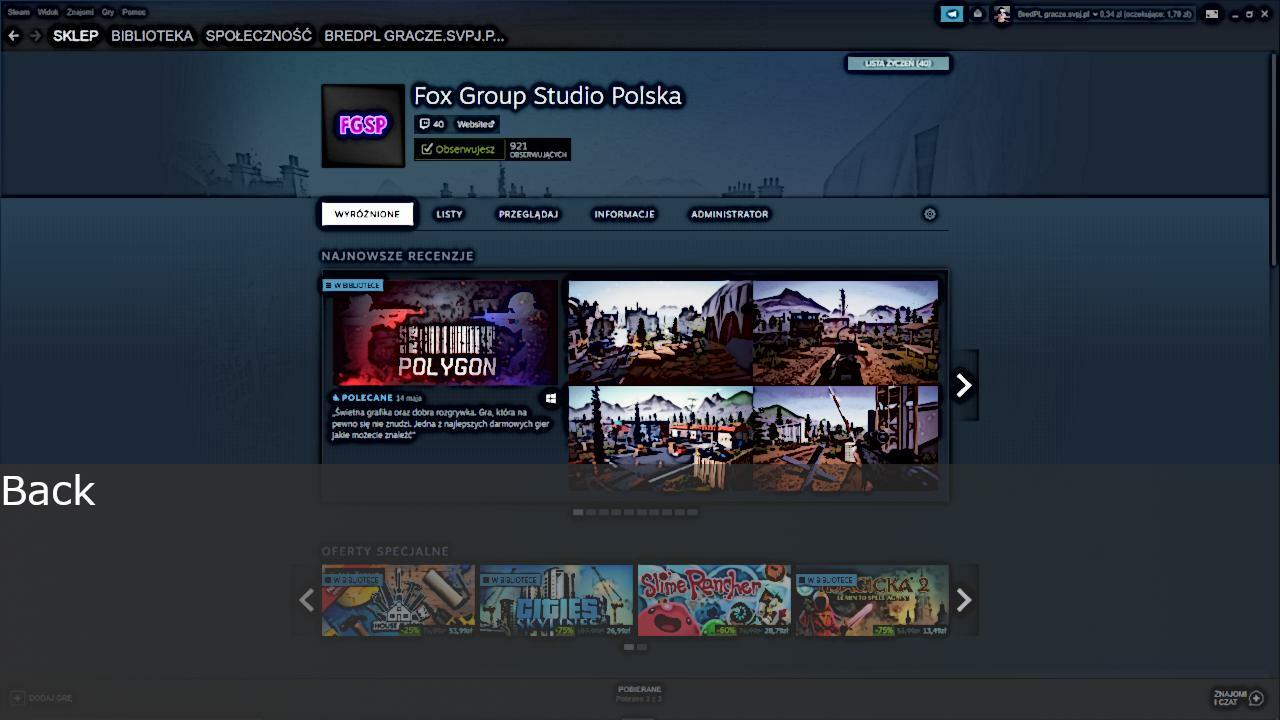Click the LISTA ŻYCZEŃ (40) button
The height and width of the screenshot is (720, 1280).
898,63
